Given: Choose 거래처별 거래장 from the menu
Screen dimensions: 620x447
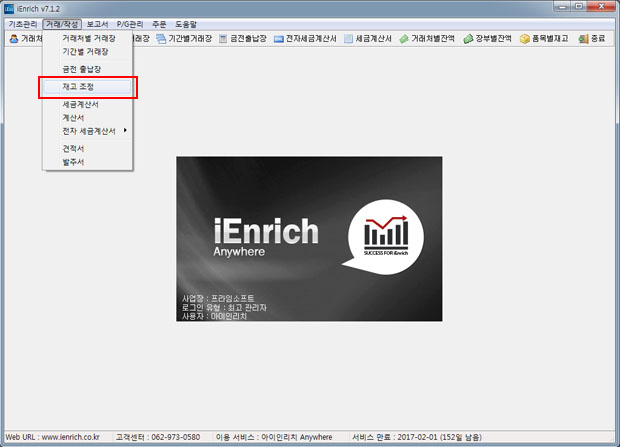Looking at the screenshot, I should 88,38.
